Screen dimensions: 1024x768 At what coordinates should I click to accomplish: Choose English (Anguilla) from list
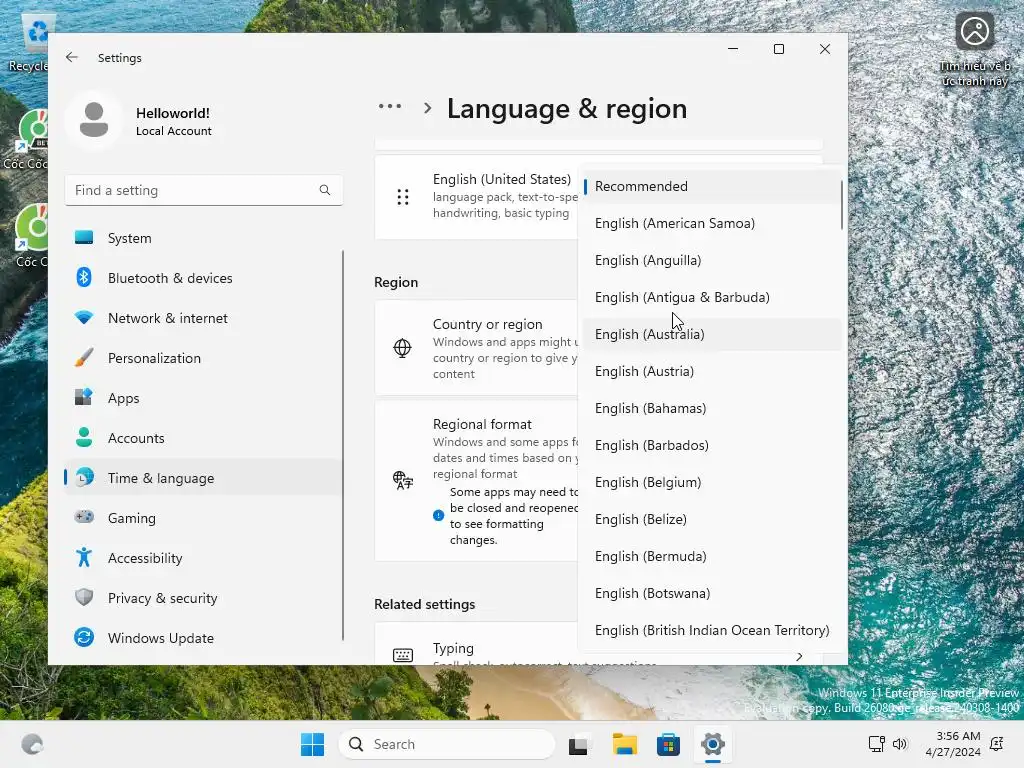tap(711, 261)
